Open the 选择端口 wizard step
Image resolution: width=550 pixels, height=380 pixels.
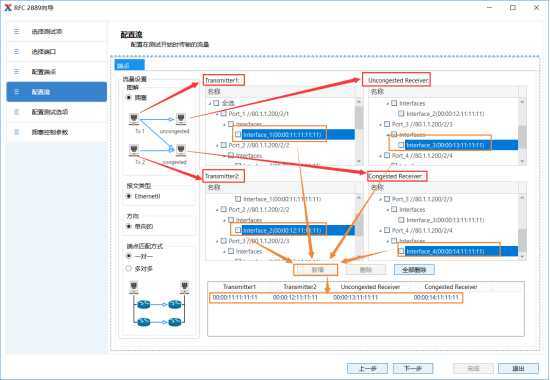pos(56,52)
